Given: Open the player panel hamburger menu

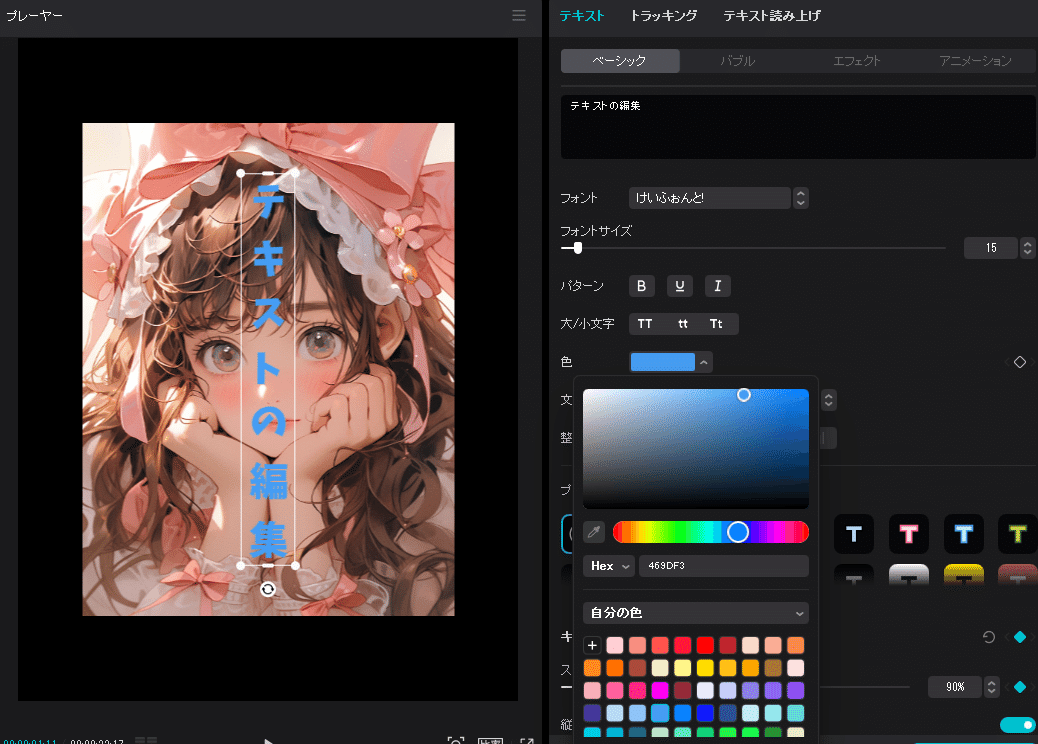Looking at the screenshot, I should click(519, 15).
